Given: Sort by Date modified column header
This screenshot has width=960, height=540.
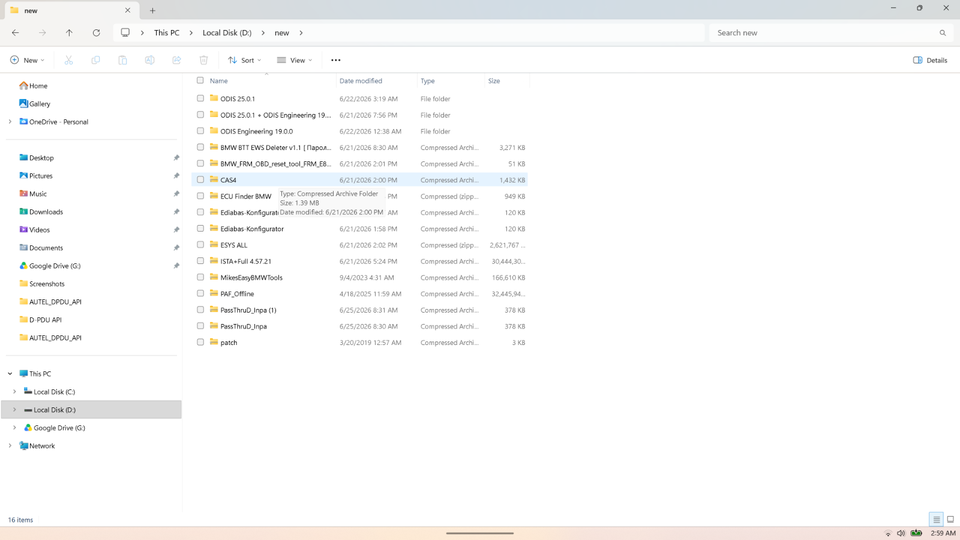Looking at the screenshot, I should click(361, 81).
